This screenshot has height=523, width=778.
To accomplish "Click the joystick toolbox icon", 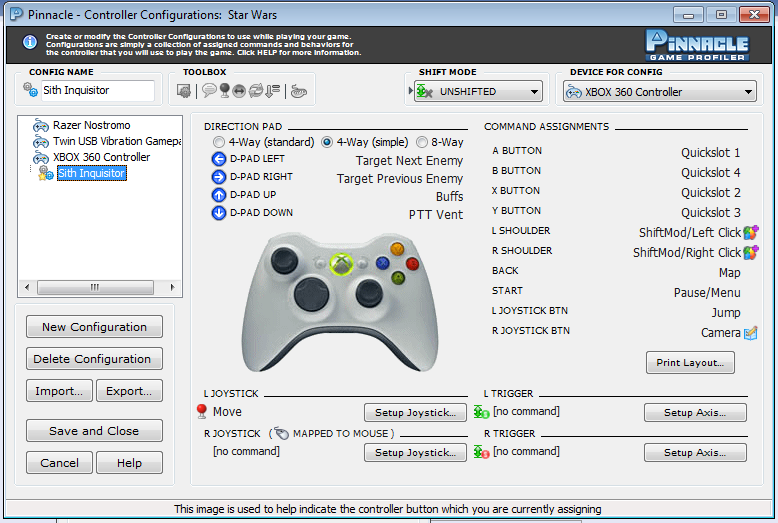I will point(224,91).
